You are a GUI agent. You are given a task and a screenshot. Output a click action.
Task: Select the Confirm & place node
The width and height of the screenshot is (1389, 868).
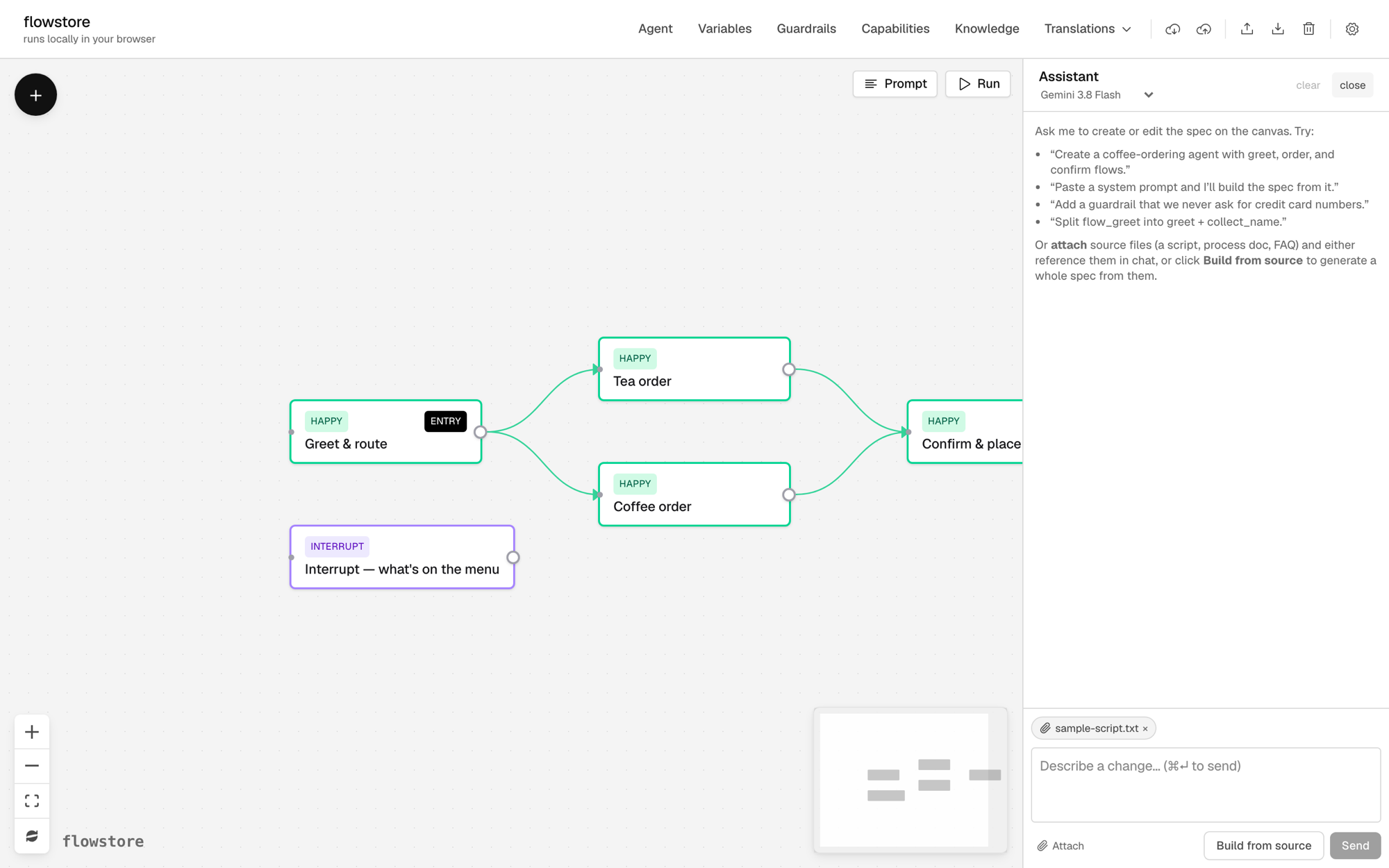(x=965, y=432)
